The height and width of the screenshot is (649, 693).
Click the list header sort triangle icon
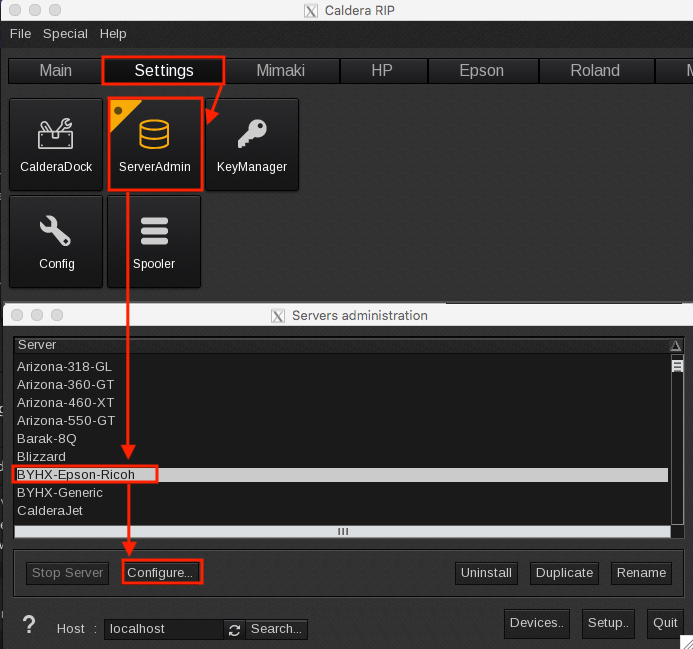[x=676, y=346]
